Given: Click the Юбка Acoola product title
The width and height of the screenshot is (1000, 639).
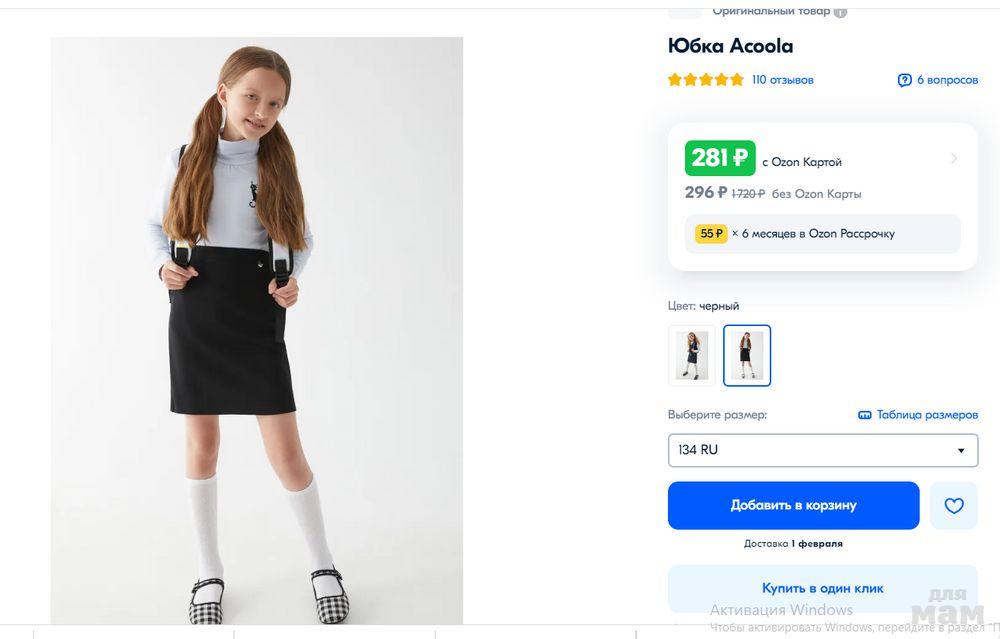Looking at the screenshot, I should 730,46.
